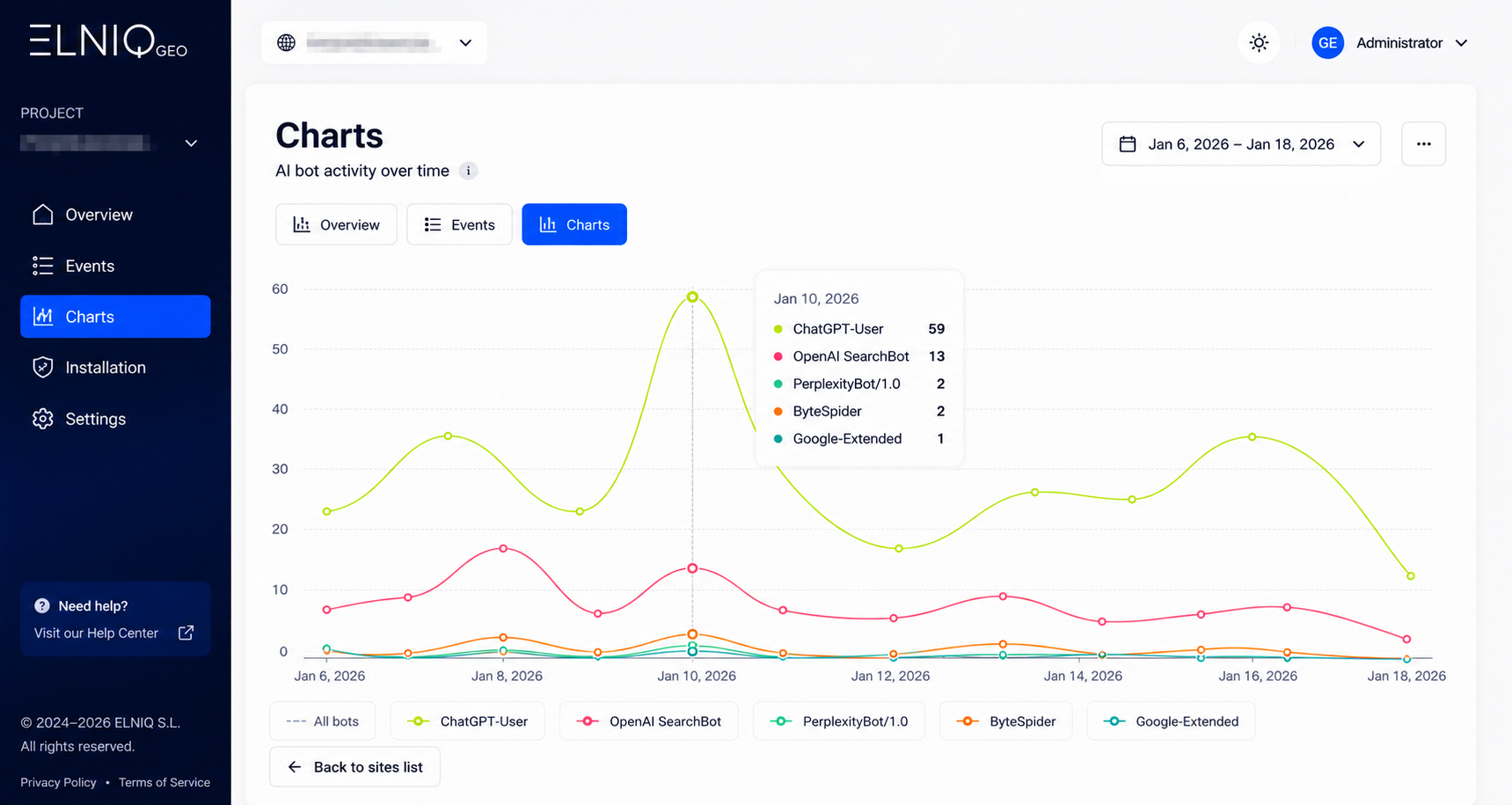Toggle Google-Extended series in legend

coord(1171,721)
